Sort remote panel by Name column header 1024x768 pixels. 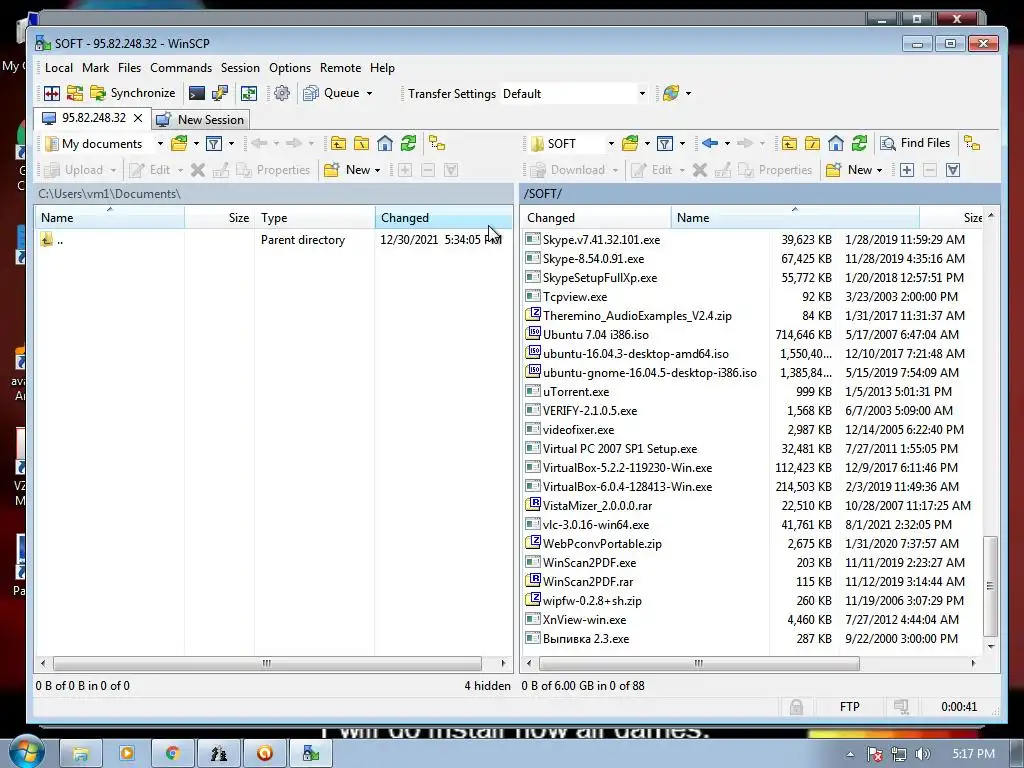point(795,217)
